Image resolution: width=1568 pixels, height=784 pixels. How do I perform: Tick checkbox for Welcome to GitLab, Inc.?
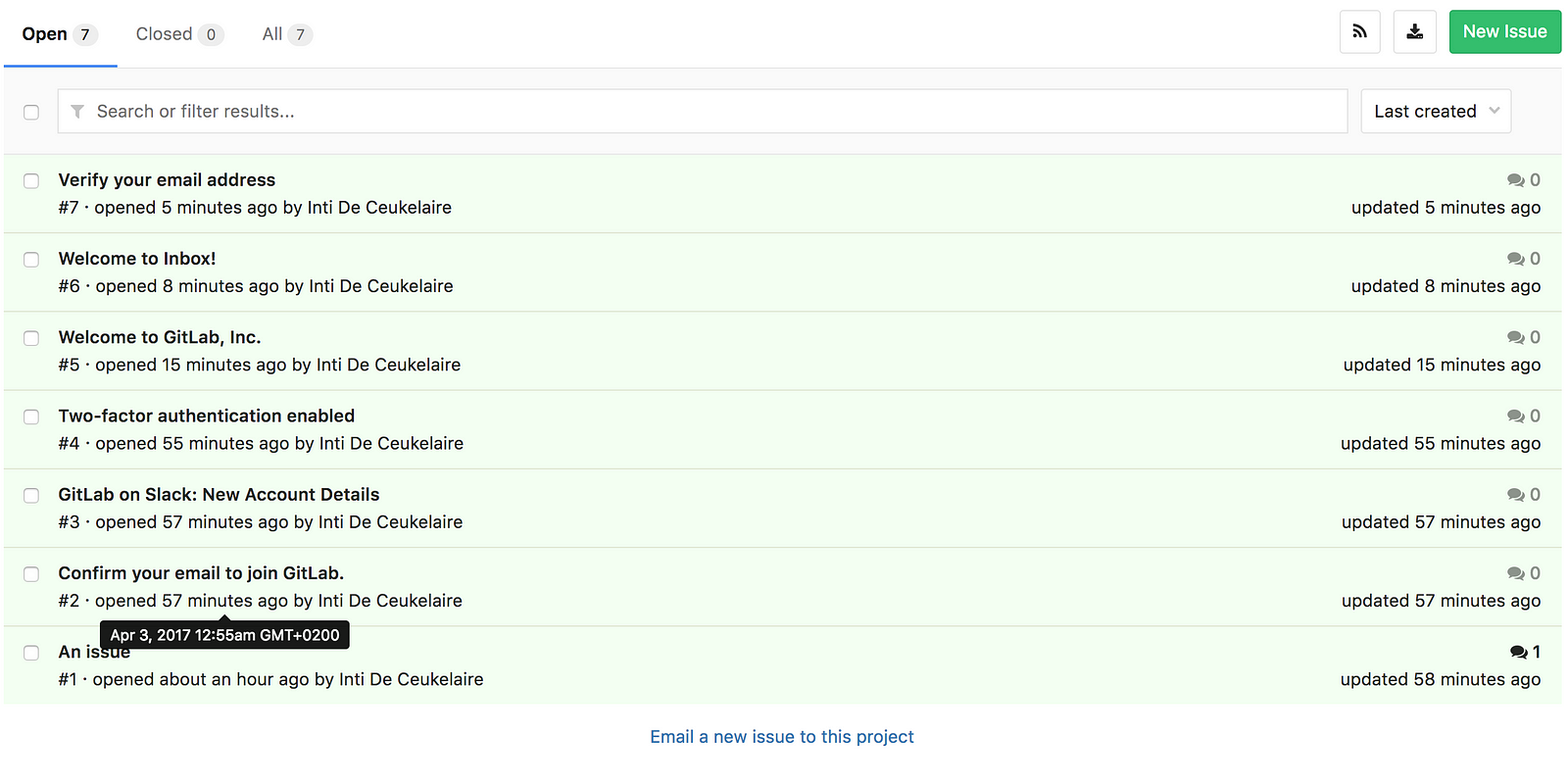point(31,338)
